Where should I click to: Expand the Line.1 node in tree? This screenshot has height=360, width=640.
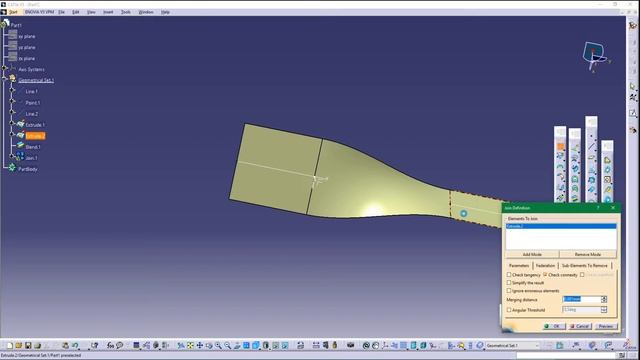[x=12, y=90]
